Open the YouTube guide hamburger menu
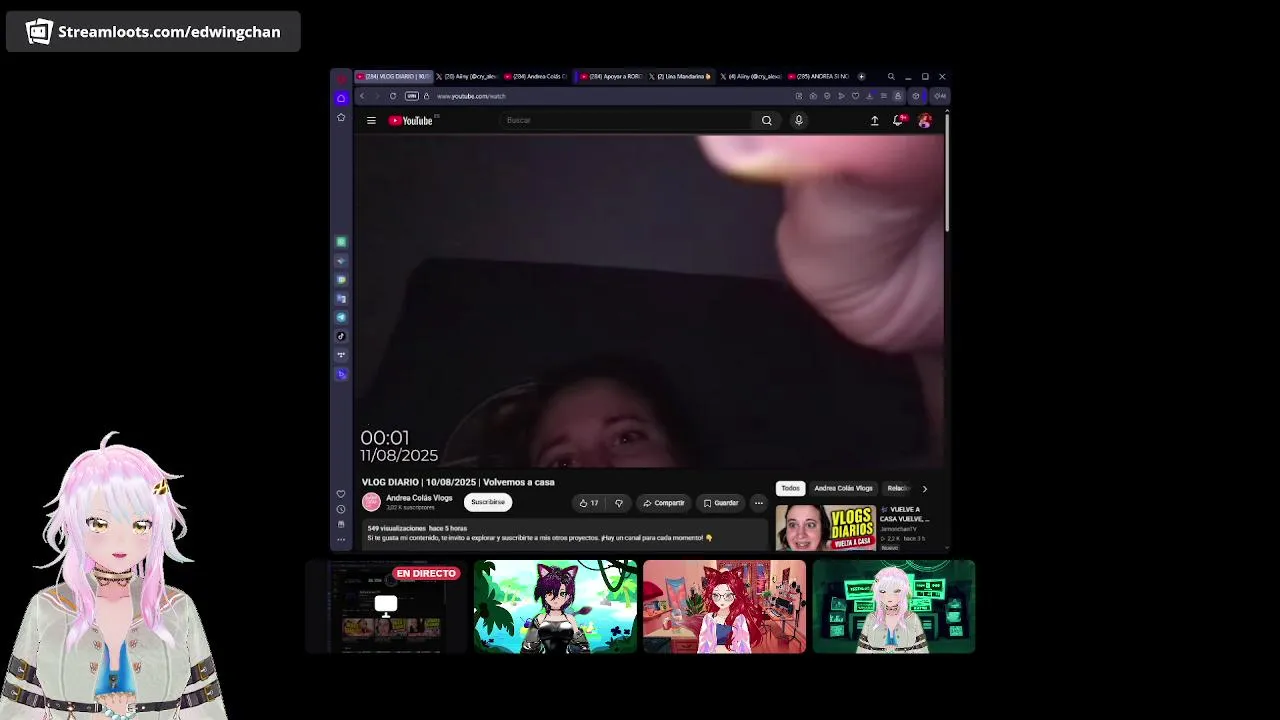The image size is (1280, 720). click(371, 121)
